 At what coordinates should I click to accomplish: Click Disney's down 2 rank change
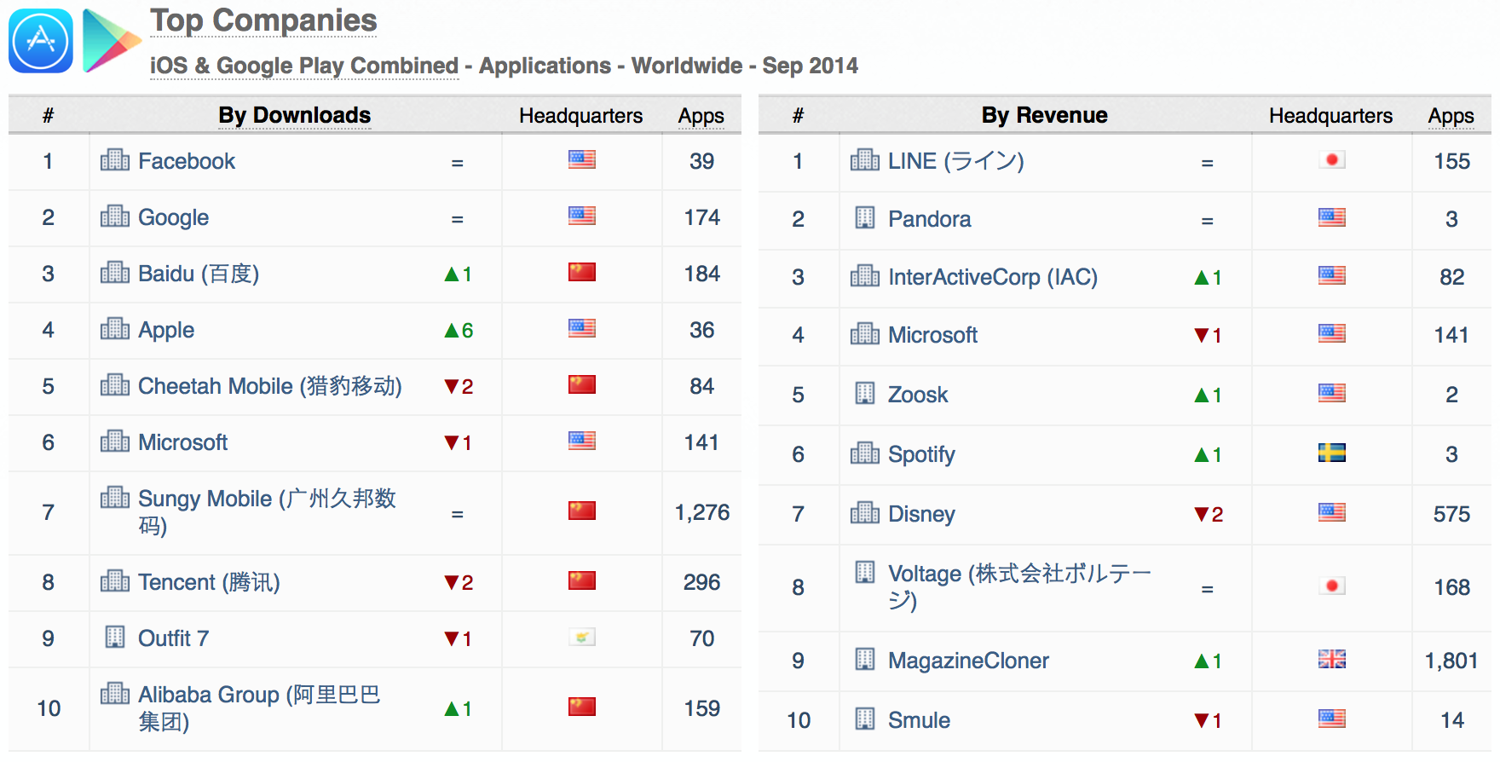tap(1208, 514)
